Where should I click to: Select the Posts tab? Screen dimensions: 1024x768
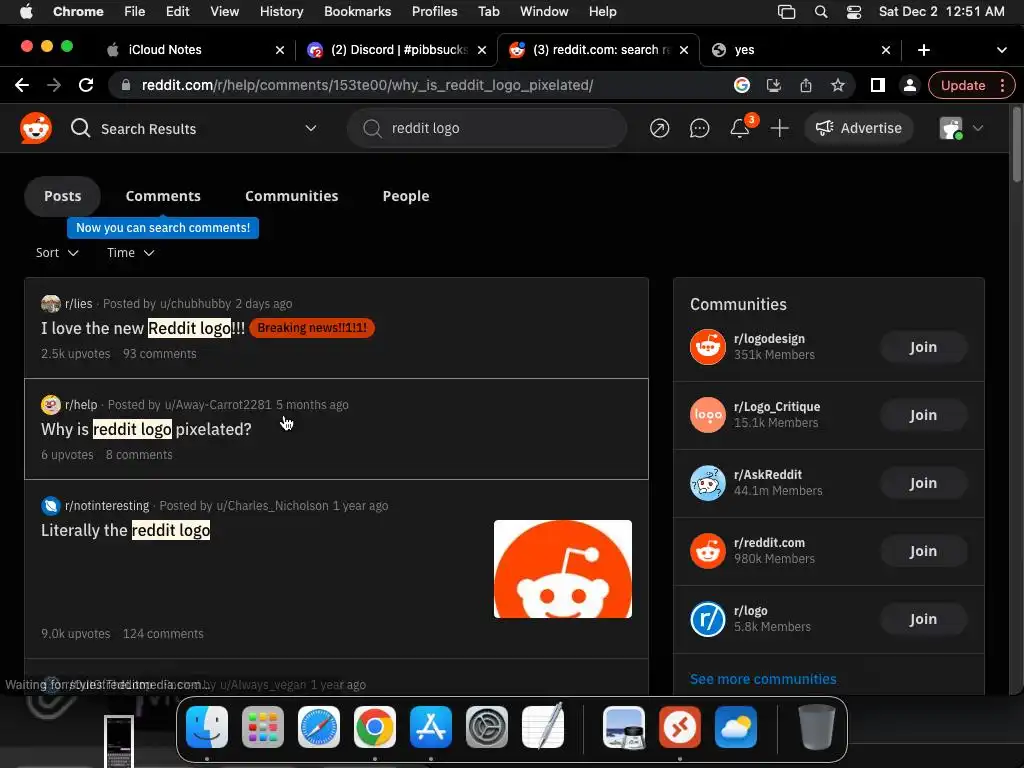click(x=63, y=196)
